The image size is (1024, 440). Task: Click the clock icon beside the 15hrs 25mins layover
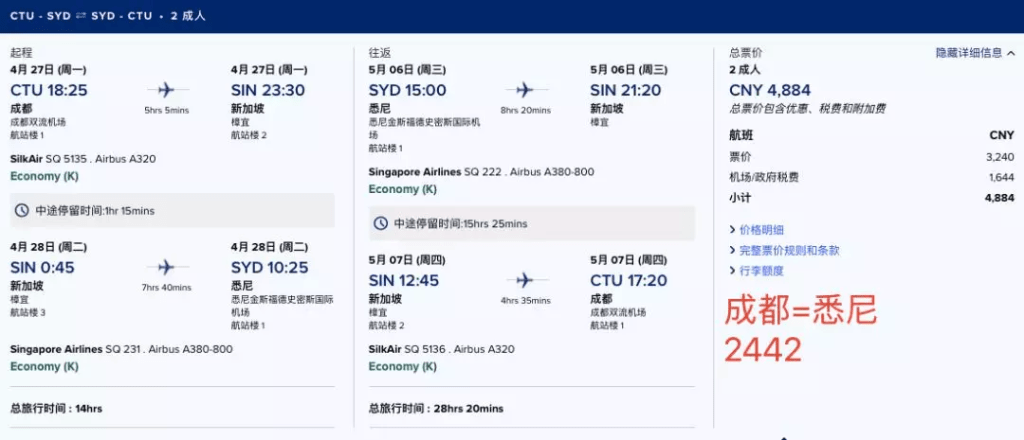click(x=380, y=223)
